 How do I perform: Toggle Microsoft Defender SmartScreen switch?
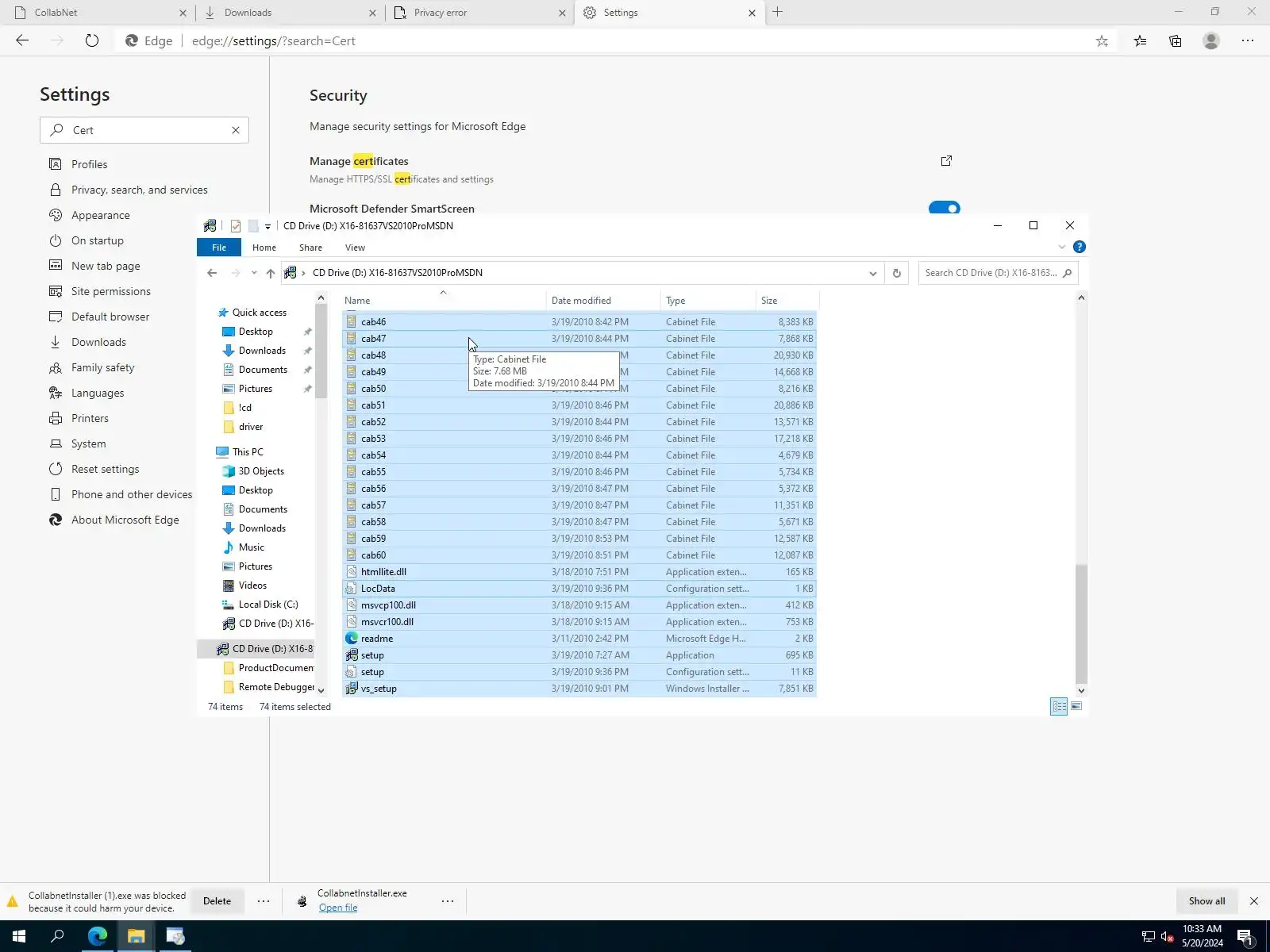click(x=945, y=209)
